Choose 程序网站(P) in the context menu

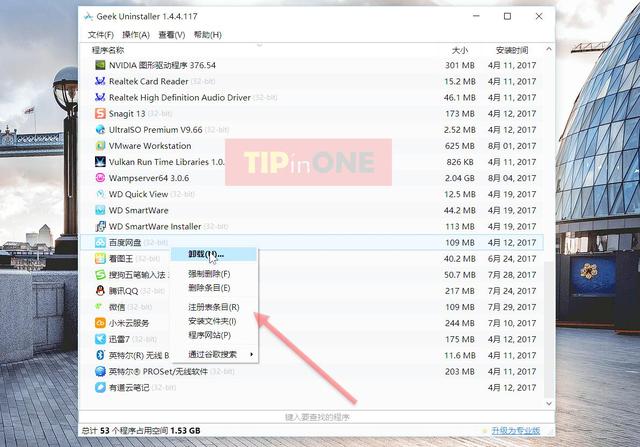(214, 335)
